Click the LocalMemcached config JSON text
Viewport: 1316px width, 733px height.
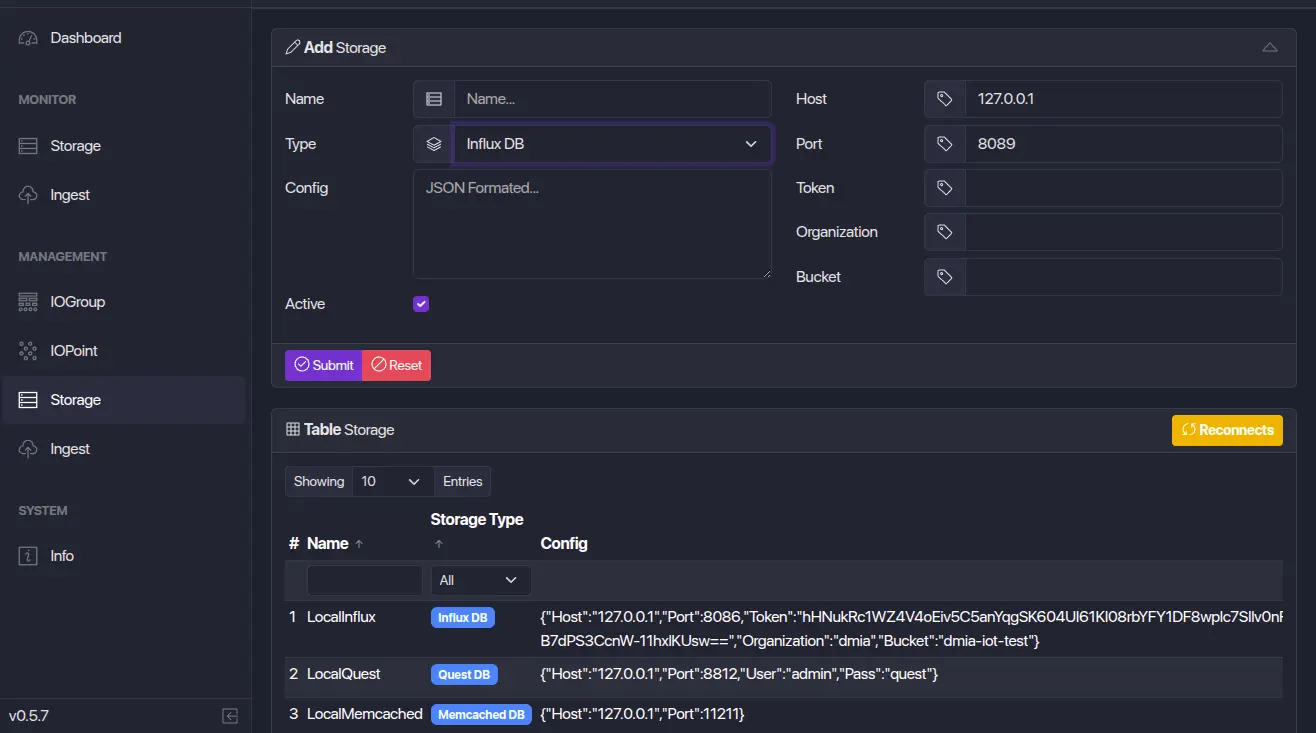point(642,714)
